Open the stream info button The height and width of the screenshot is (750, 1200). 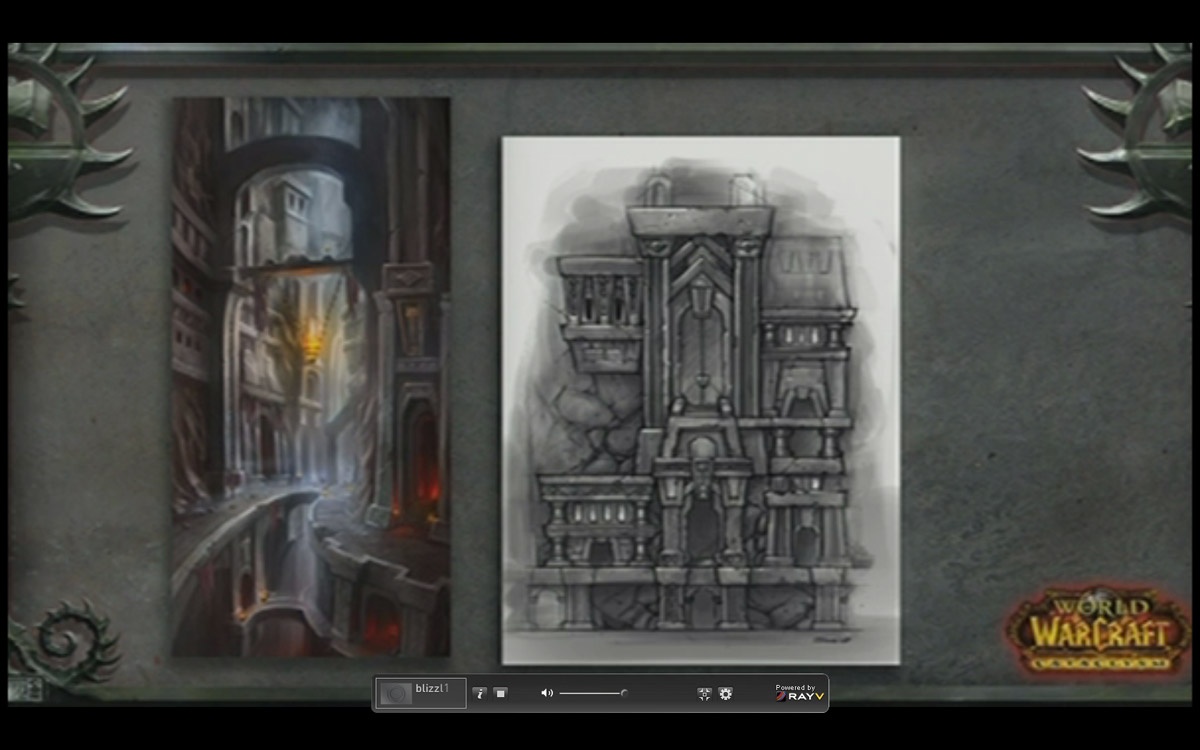click(480, 693)
